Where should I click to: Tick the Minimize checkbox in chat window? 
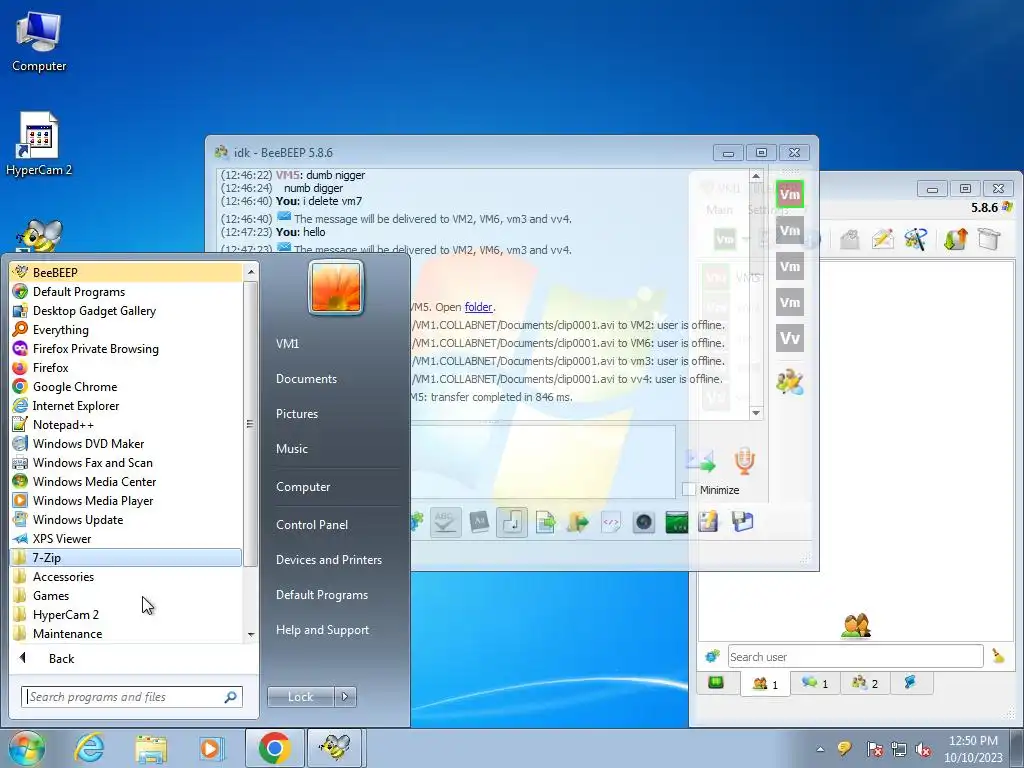coord(688,490)
